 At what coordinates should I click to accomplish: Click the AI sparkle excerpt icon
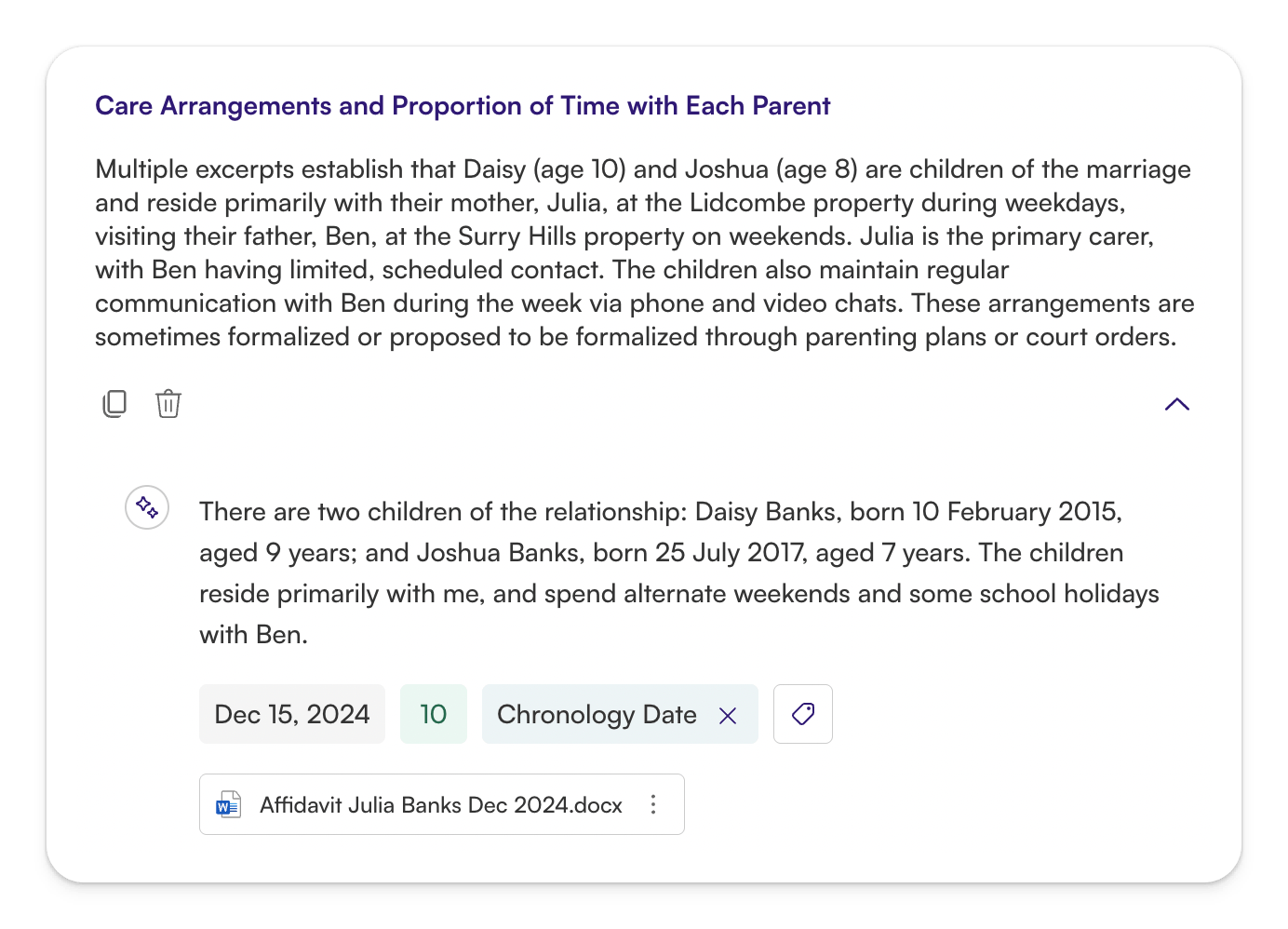[x=147, y=507]
